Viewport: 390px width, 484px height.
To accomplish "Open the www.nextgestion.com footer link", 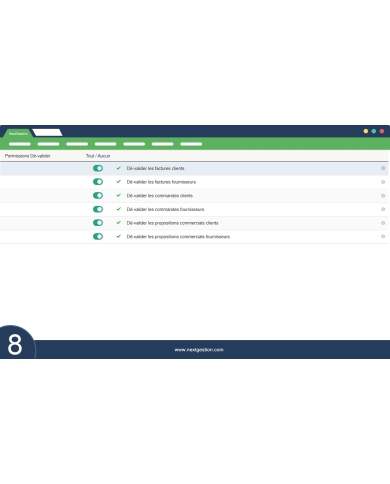I will coord(199,350).
